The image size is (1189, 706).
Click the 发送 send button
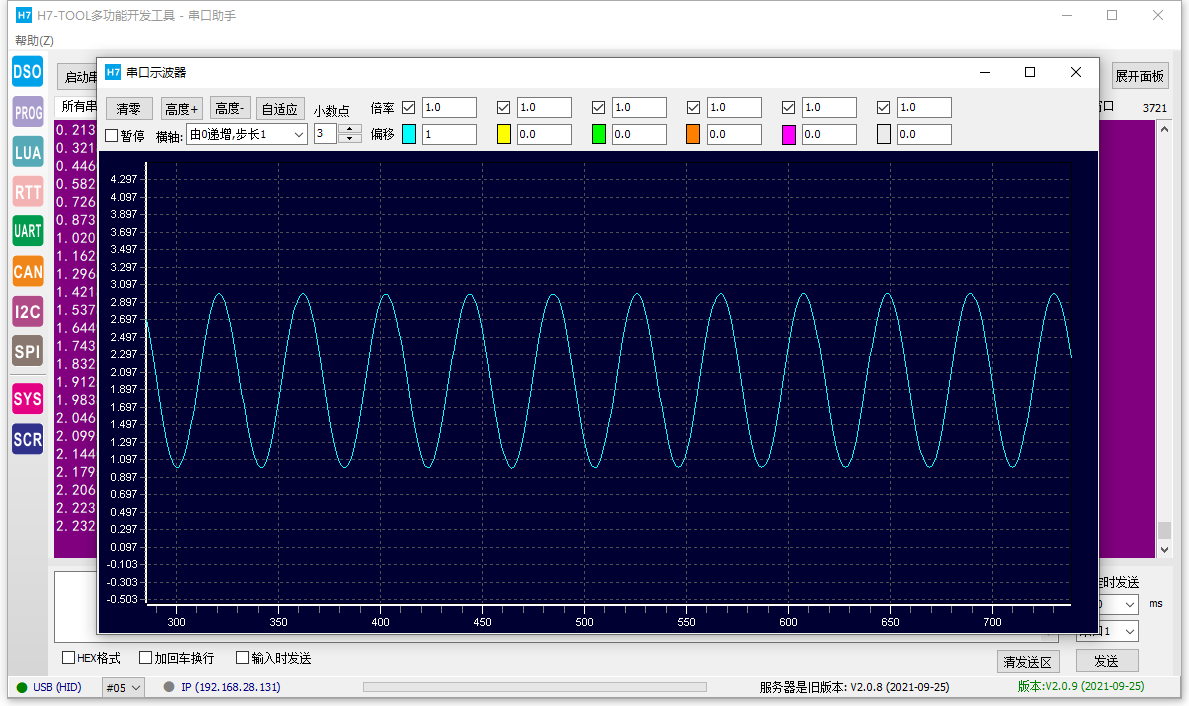(x=1106, y=661)
